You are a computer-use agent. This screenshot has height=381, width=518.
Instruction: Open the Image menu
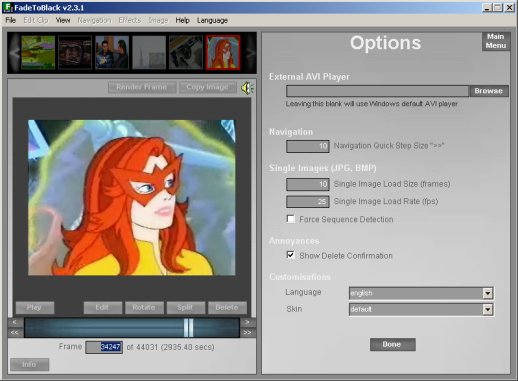pyautogui.click(x=158, y=20)
